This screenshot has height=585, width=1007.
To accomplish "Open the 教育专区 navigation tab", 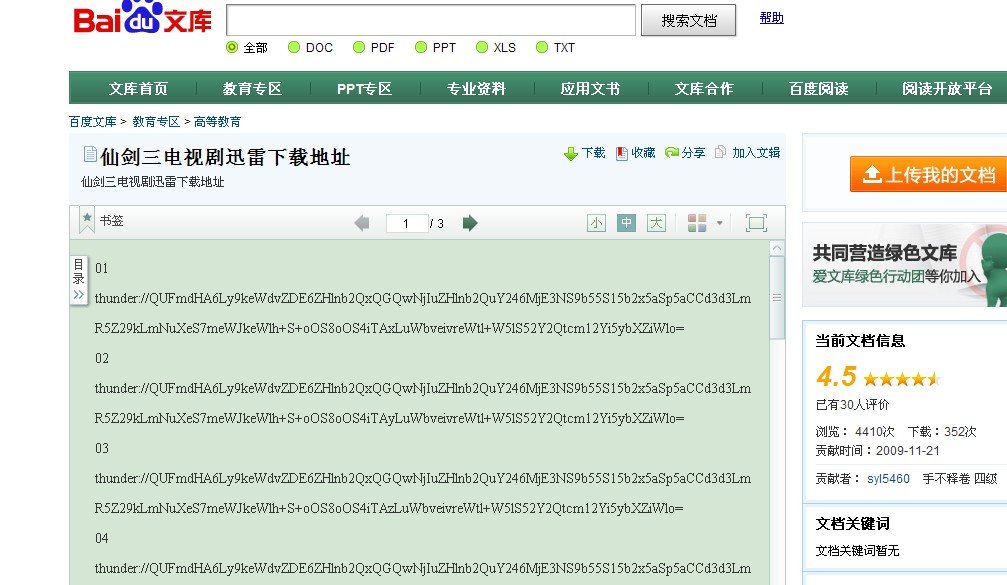I will coord(250,88).
